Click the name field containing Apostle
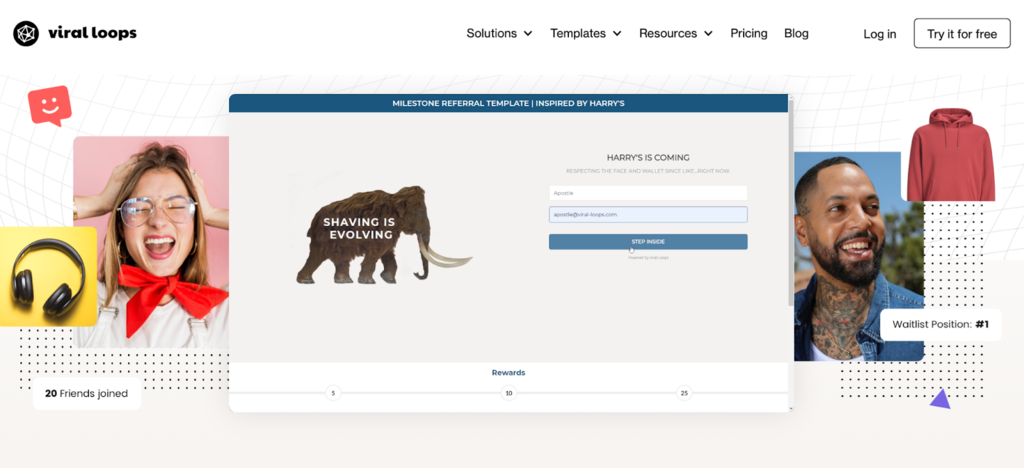The image size is (1024, 468). pyautogui.click(x=648, y=193)
